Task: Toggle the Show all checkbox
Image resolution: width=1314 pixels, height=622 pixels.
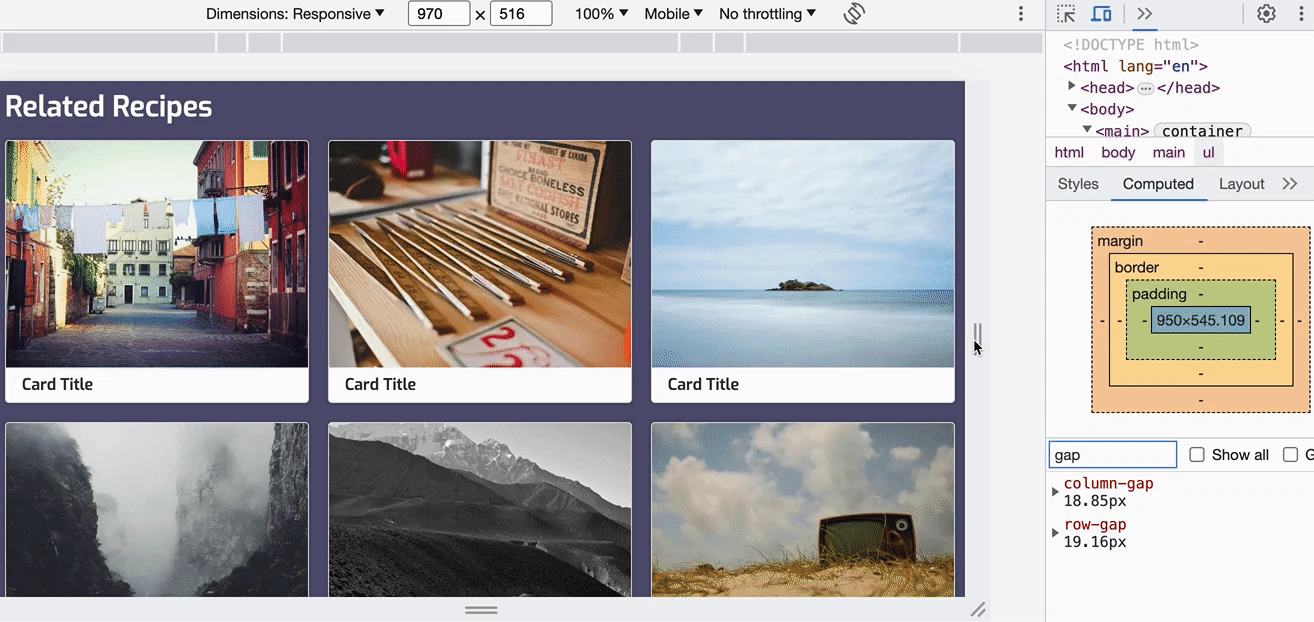Action: point(1197,455)
